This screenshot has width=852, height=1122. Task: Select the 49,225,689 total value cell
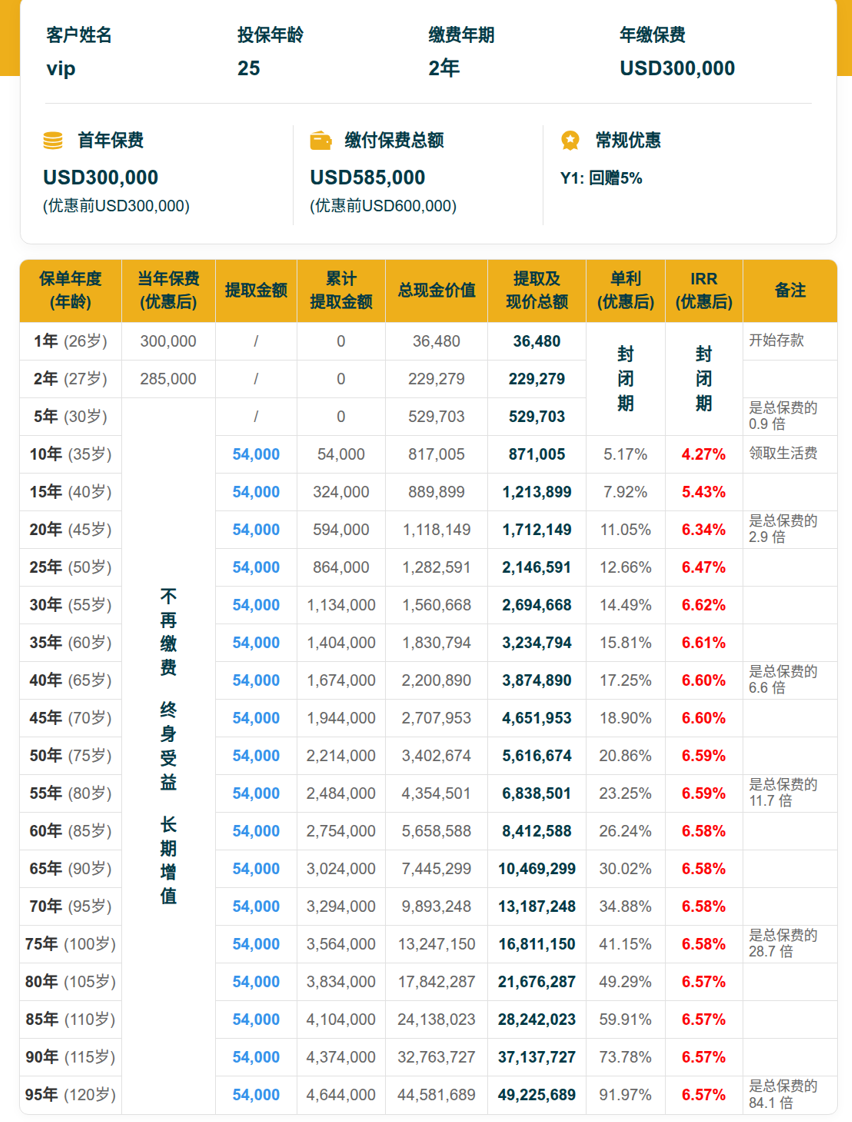(537, 1095)
